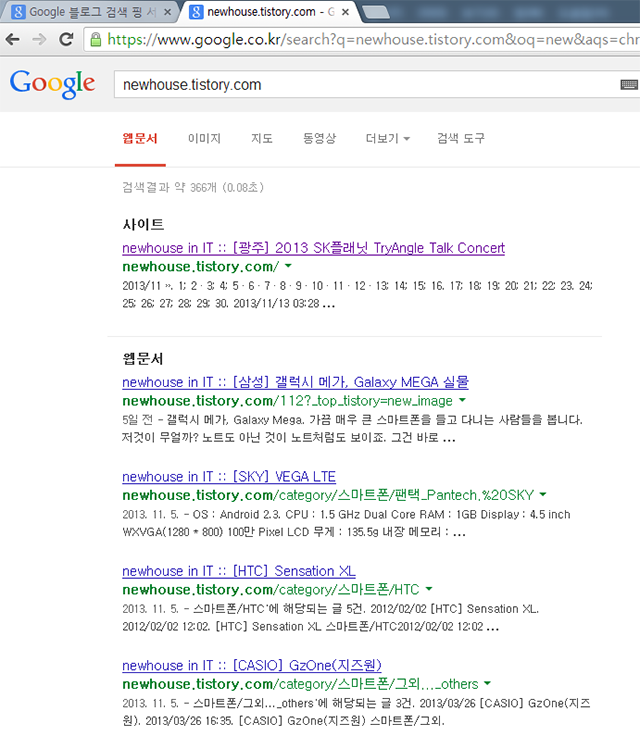Click the 검색결과 약 366개 count text
640x736 pixels.
(x=193, y=188)
